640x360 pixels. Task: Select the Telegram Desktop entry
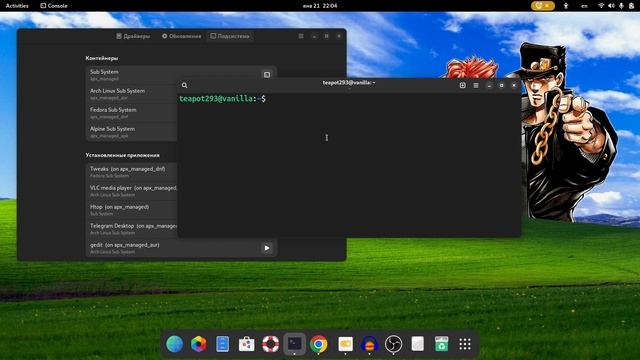pos(131,229)
